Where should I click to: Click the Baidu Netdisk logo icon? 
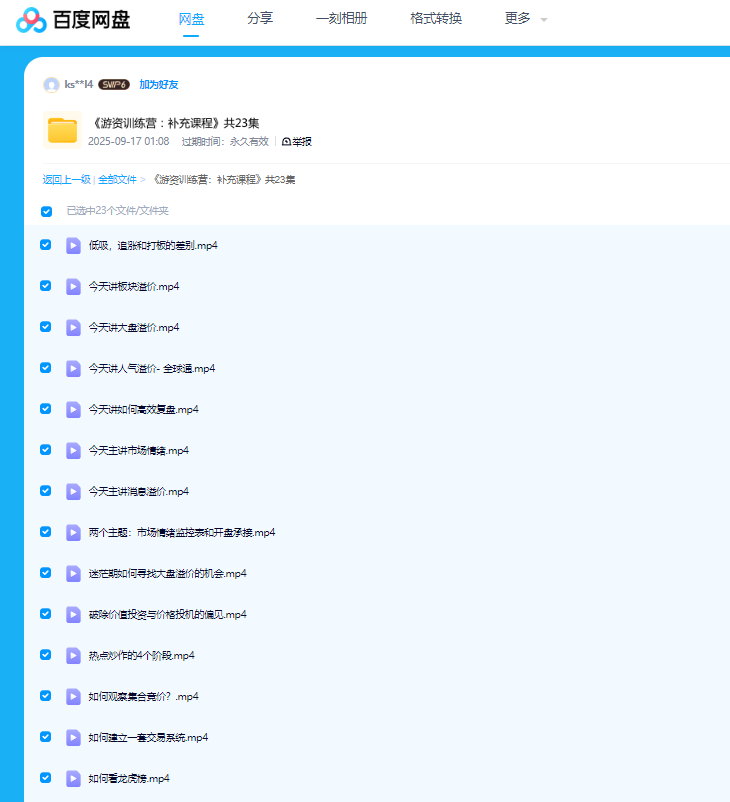[x=31, y=20]
